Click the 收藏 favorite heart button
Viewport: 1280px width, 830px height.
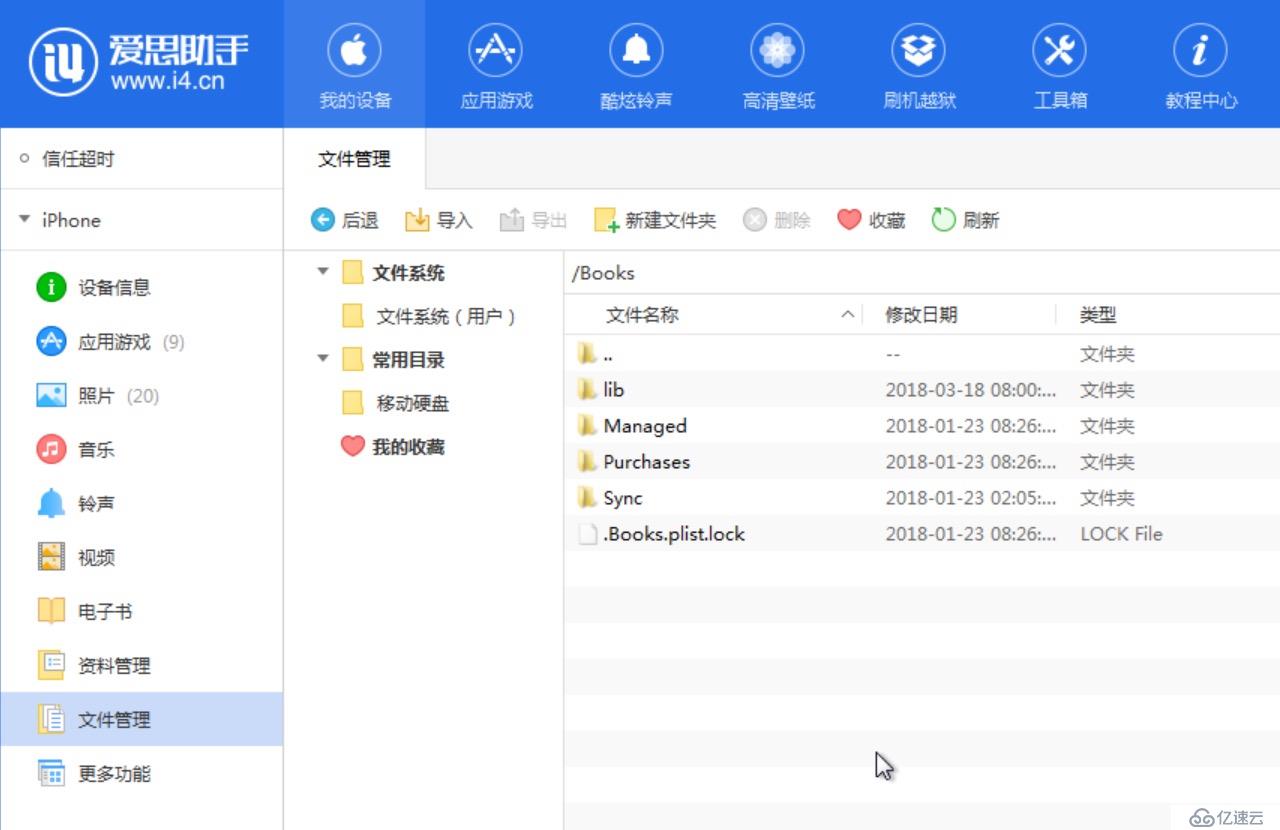tap(872, 220)
